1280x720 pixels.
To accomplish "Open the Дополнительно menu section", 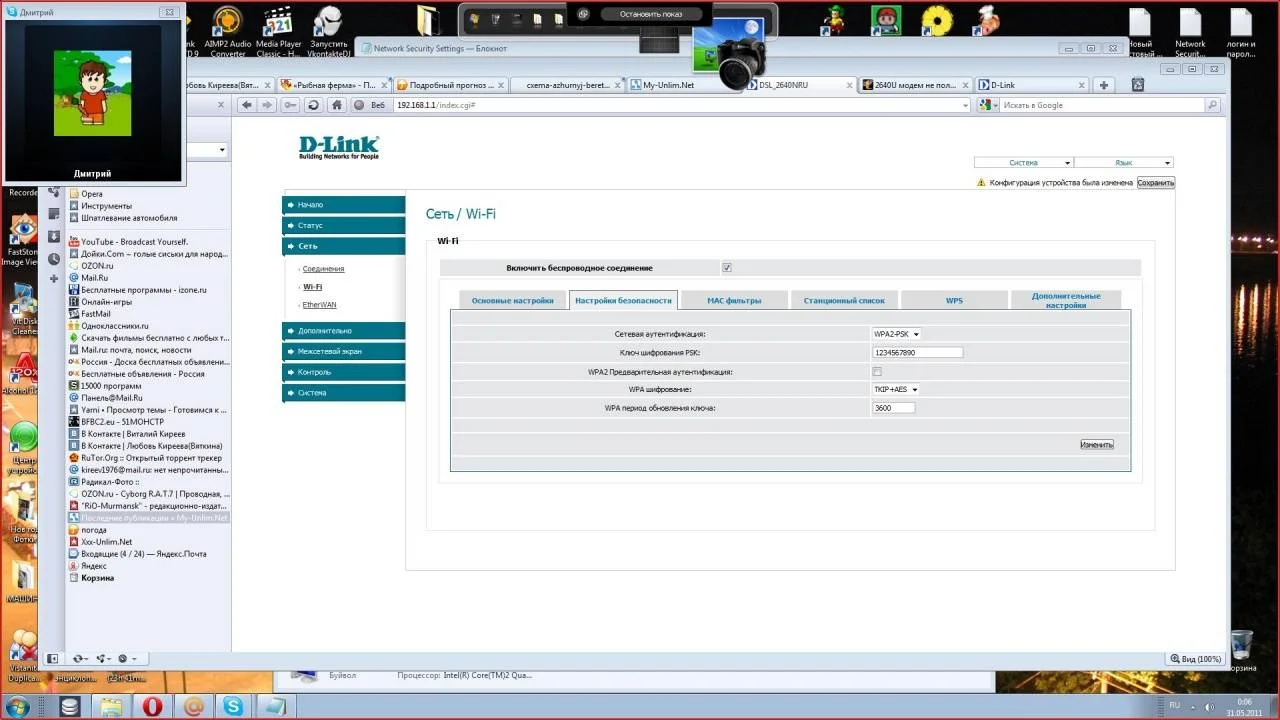I will point(344,331).
